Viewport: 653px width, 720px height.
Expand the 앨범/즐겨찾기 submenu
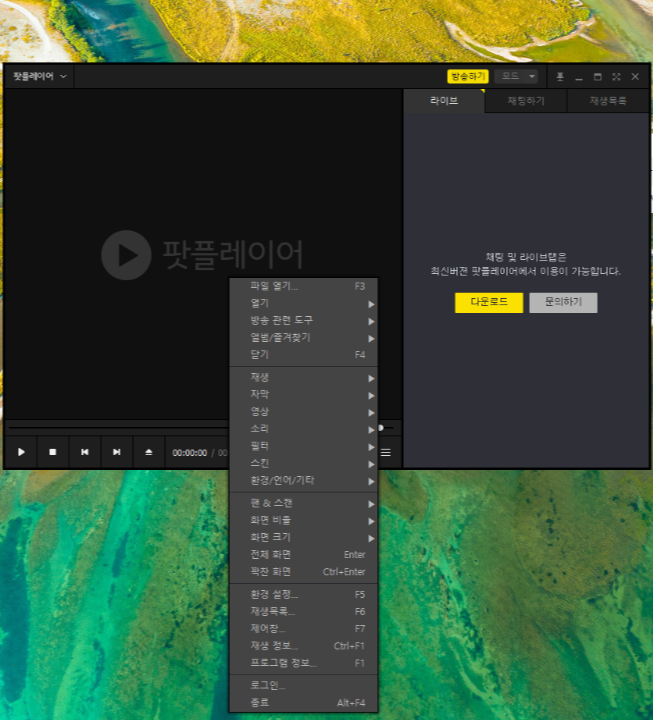[x=304, y=338]
